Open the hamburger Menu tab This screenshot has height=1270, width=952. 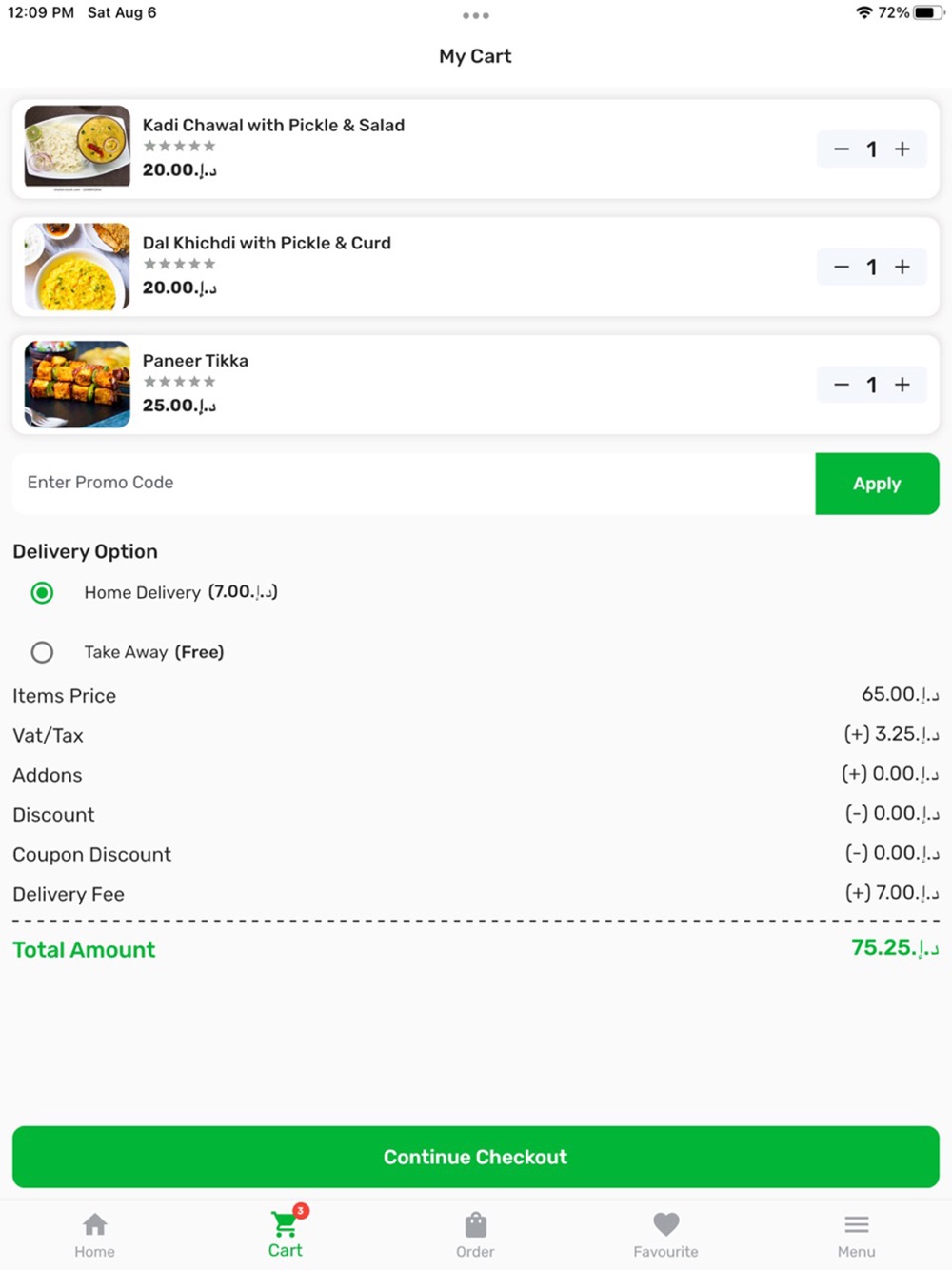857,1236
